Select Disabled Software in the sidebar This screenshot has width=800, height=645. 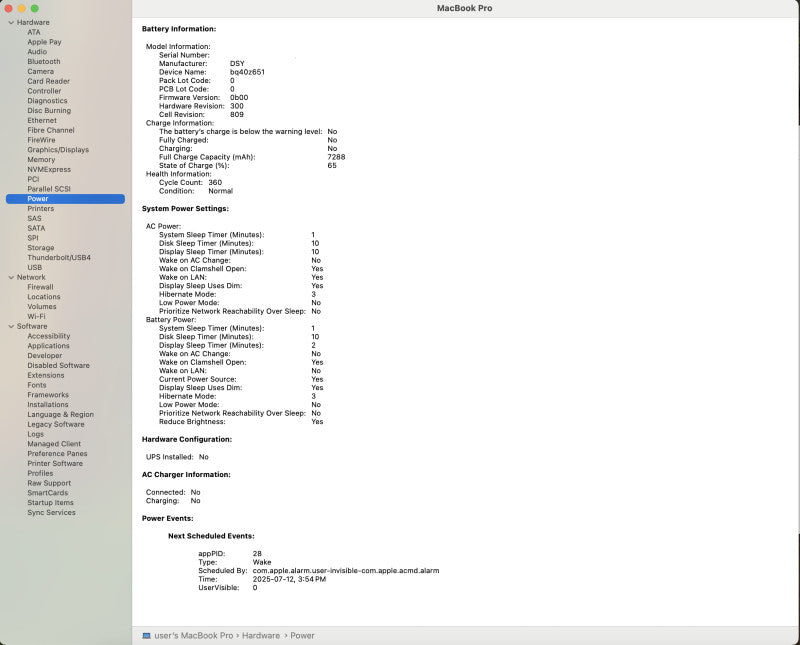coord(59,365)
